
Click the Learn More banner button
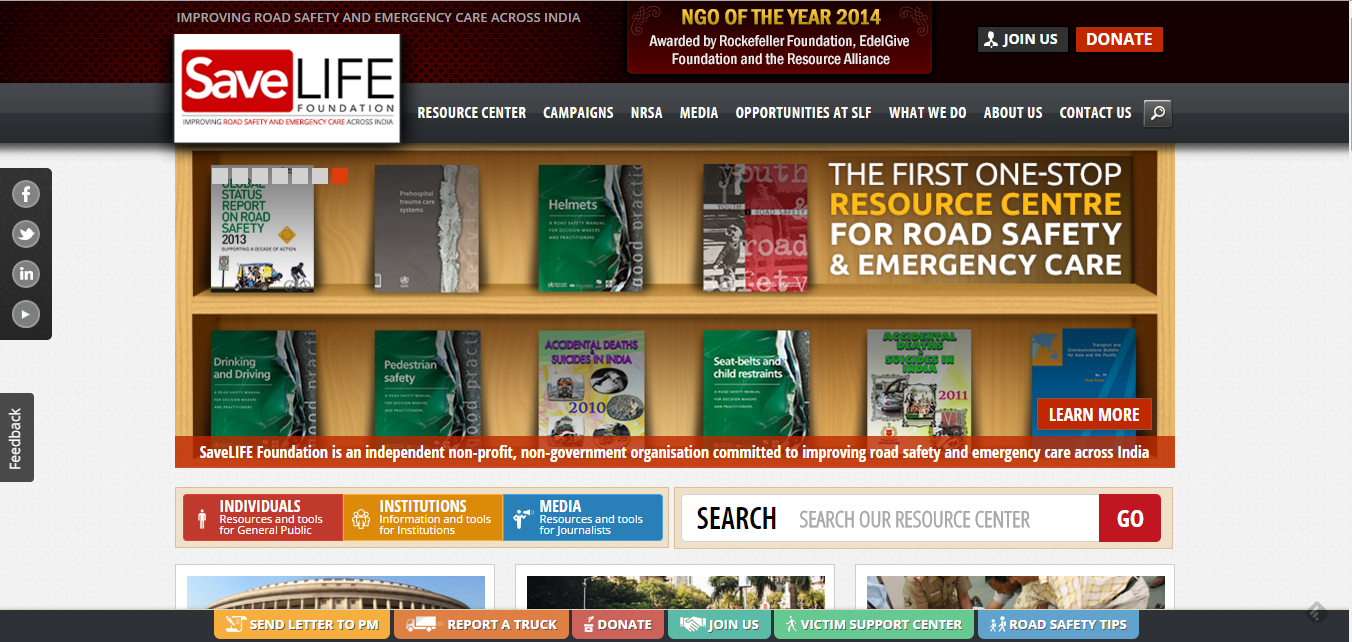pos(1093,415)
